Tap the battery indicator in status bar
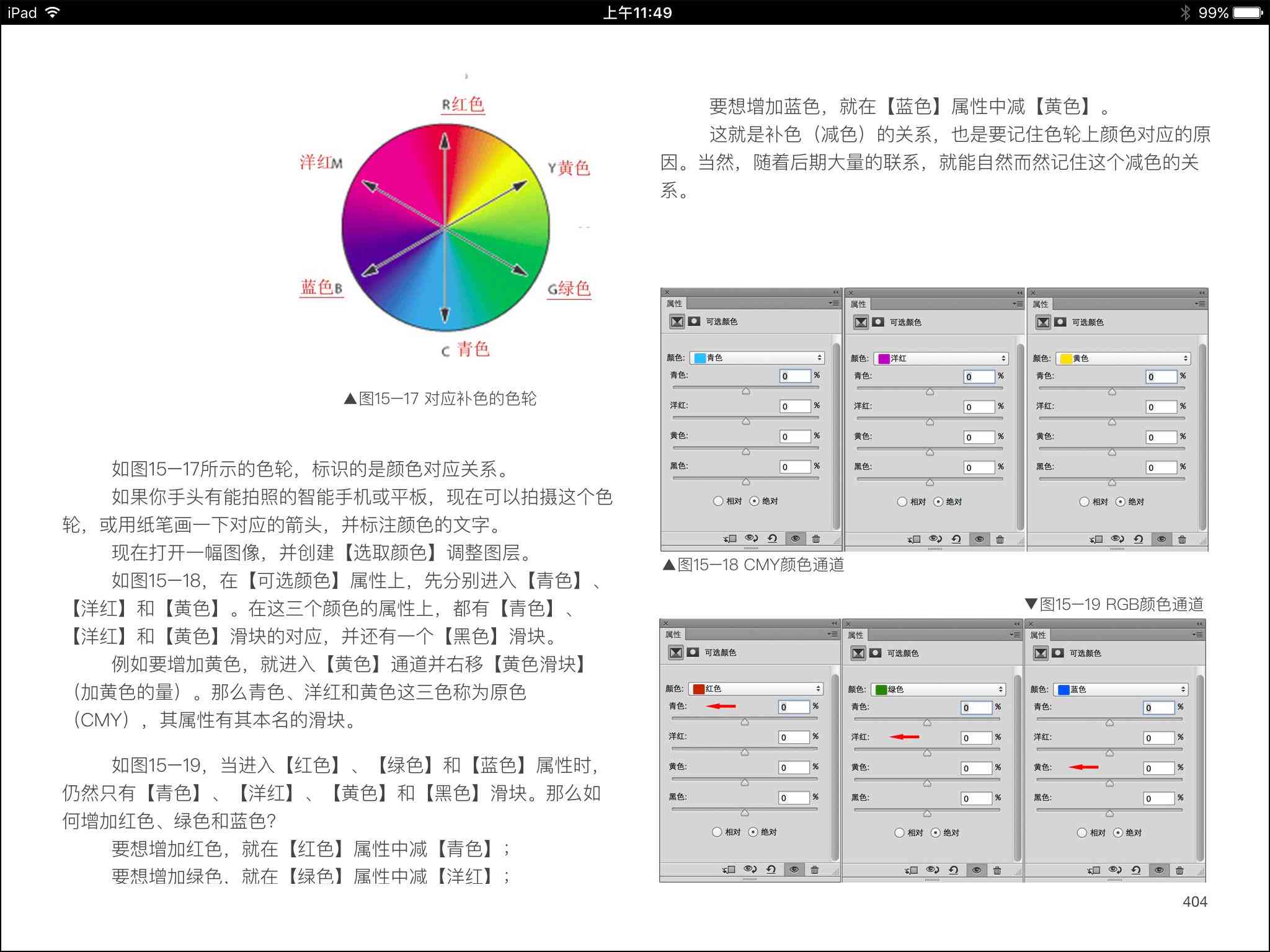The image size is (1270, 952). 1248,12
